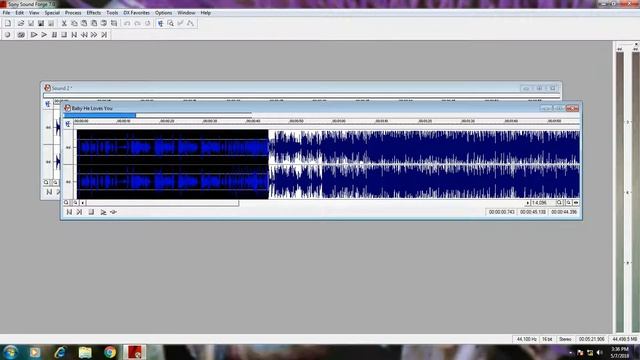
Task: Click time zoom in icon right of zoom ratio
Action: [x=560, y=203]
